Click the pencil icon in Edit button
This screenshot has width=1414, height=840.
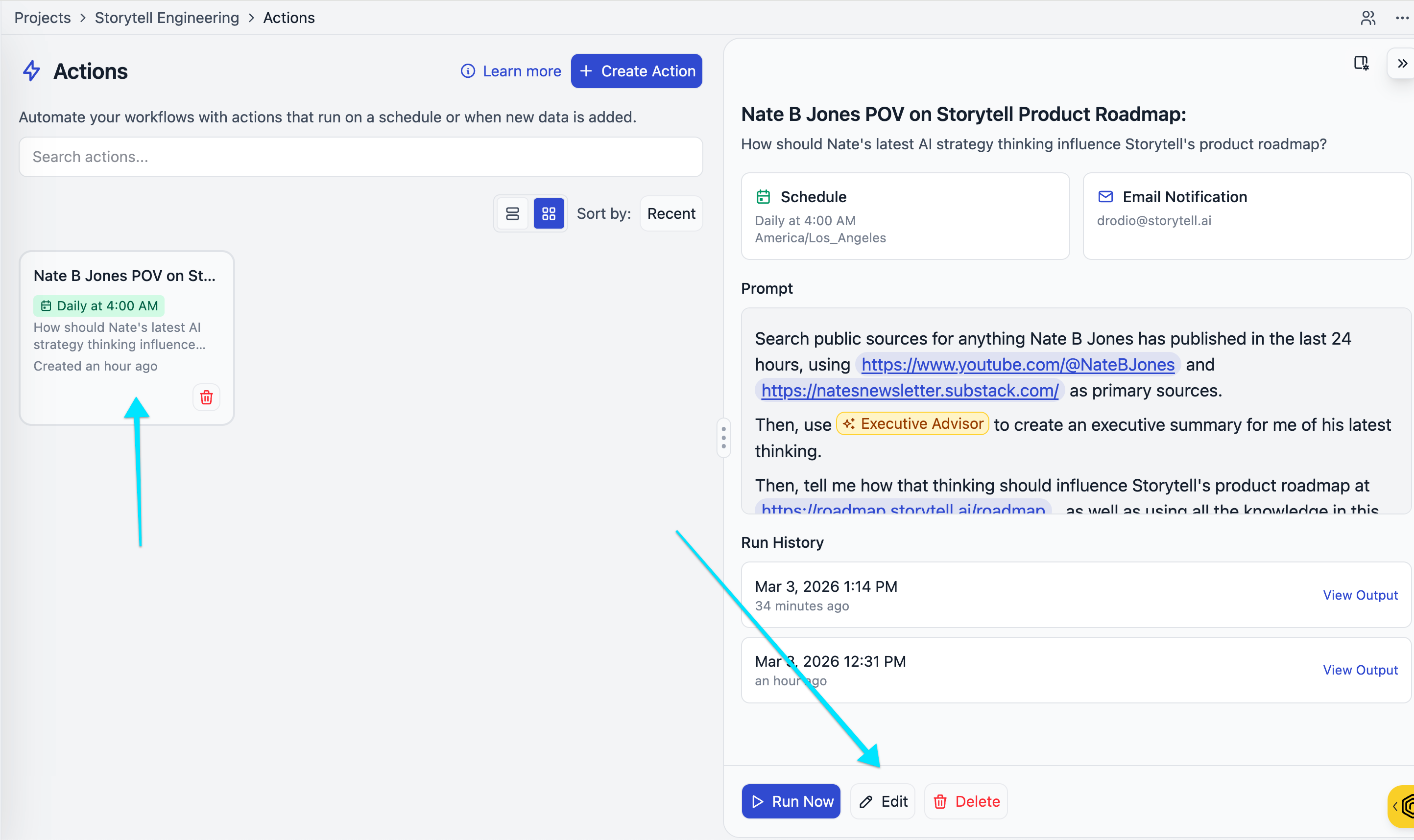(x=866, y=801)
